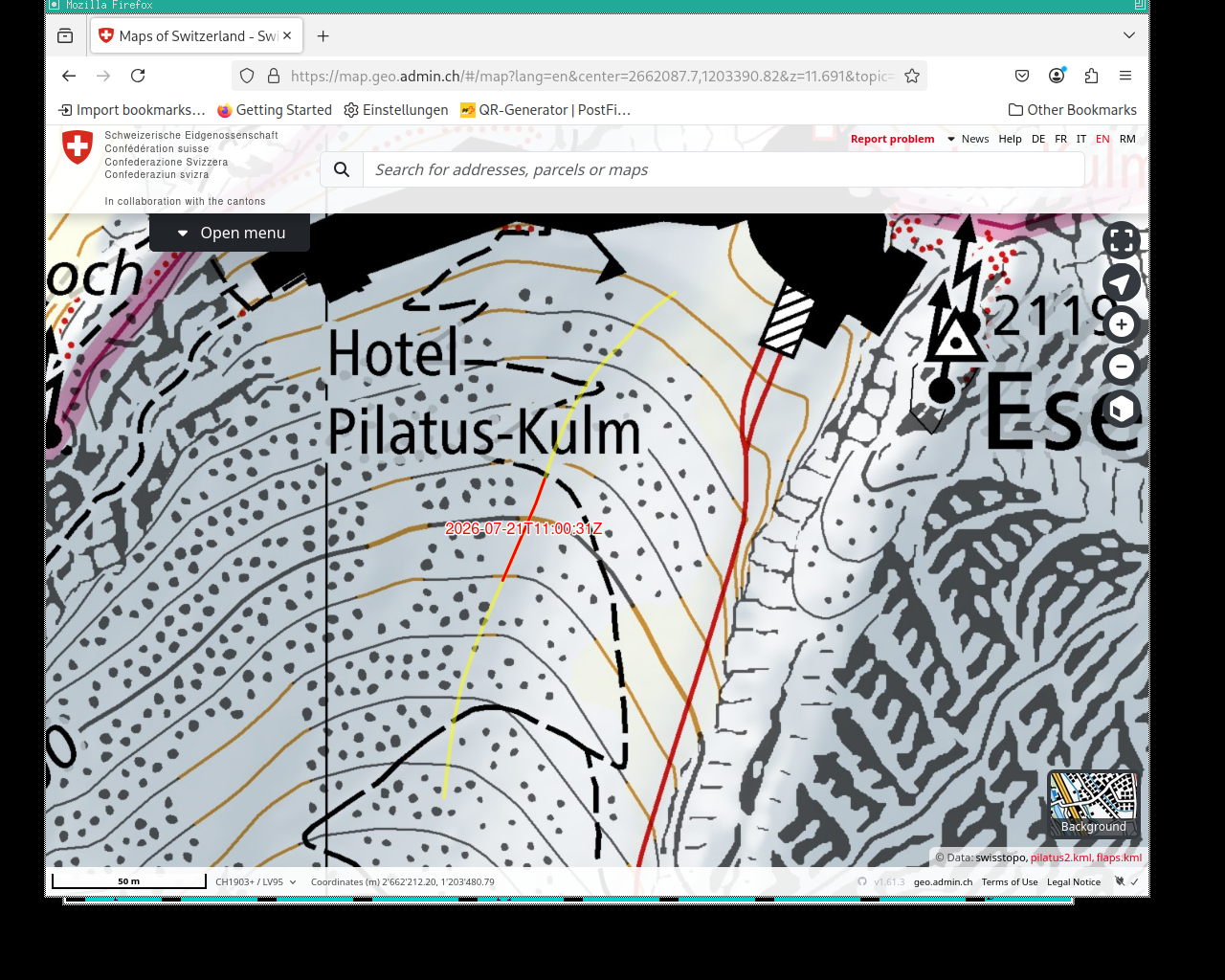1225x980 pixels.
Task: Click the flaps.kml attribution link
Action: coord(1119,857)
